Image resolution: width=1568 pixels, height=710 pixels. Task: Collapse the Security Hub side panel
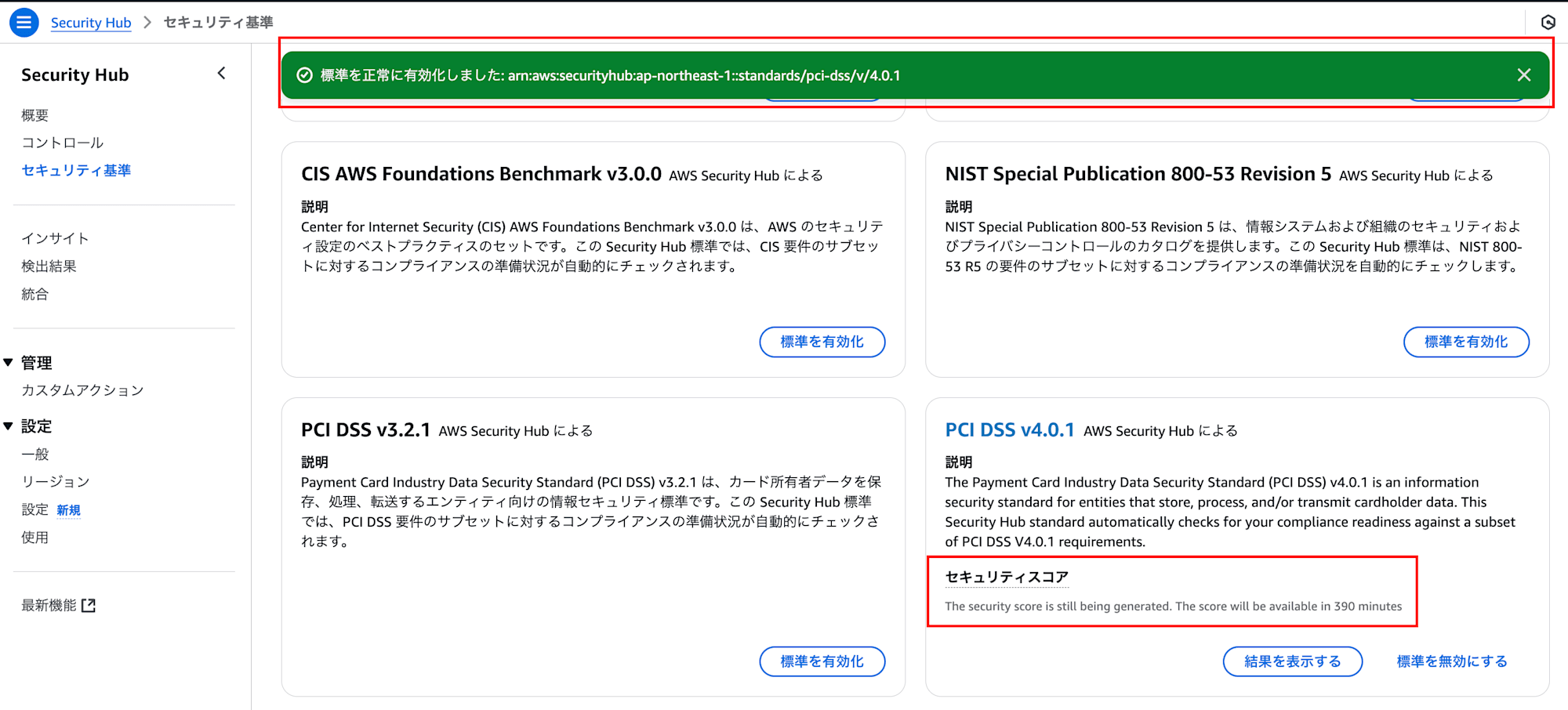222,74
